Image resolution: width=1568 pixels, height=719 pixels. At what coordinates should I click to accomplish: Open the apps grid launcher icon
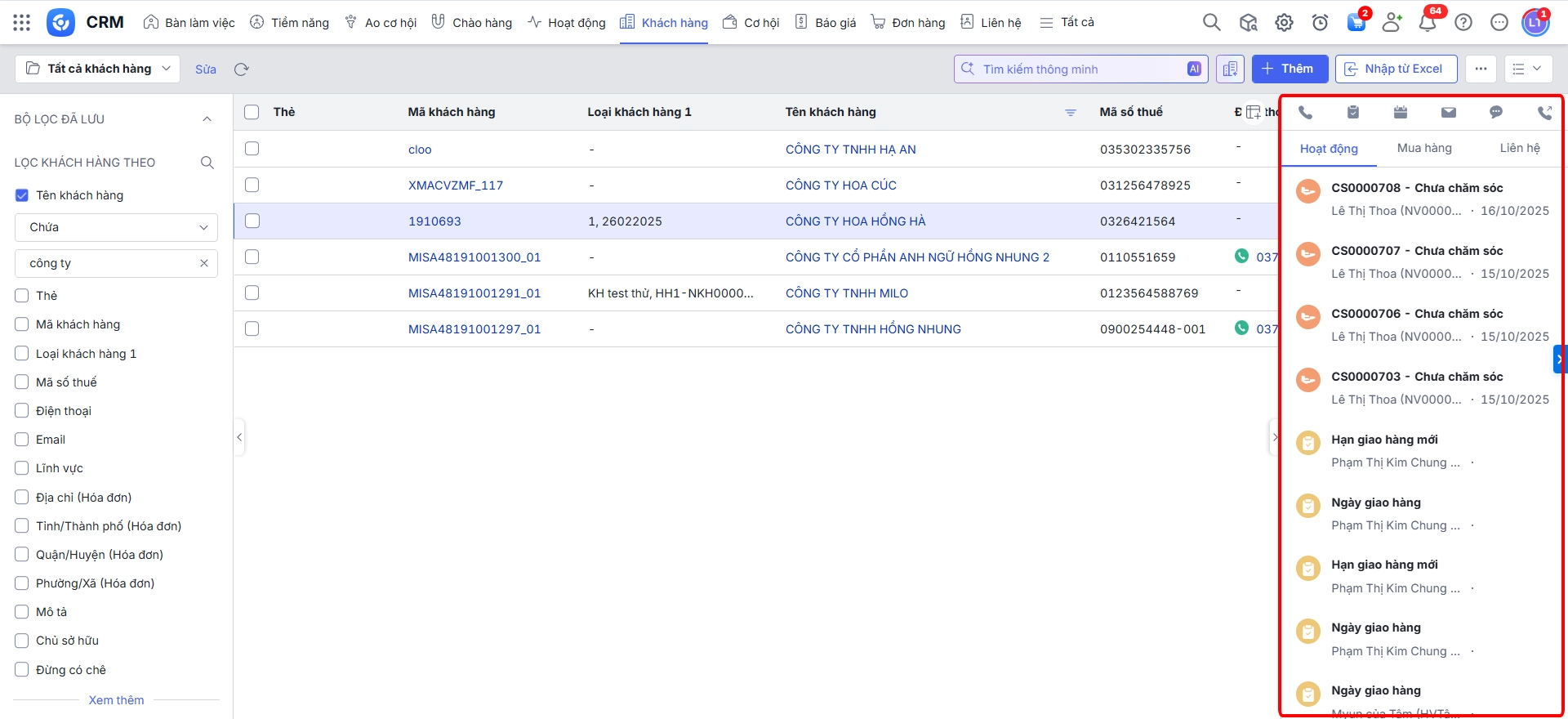tap(22, 23)
